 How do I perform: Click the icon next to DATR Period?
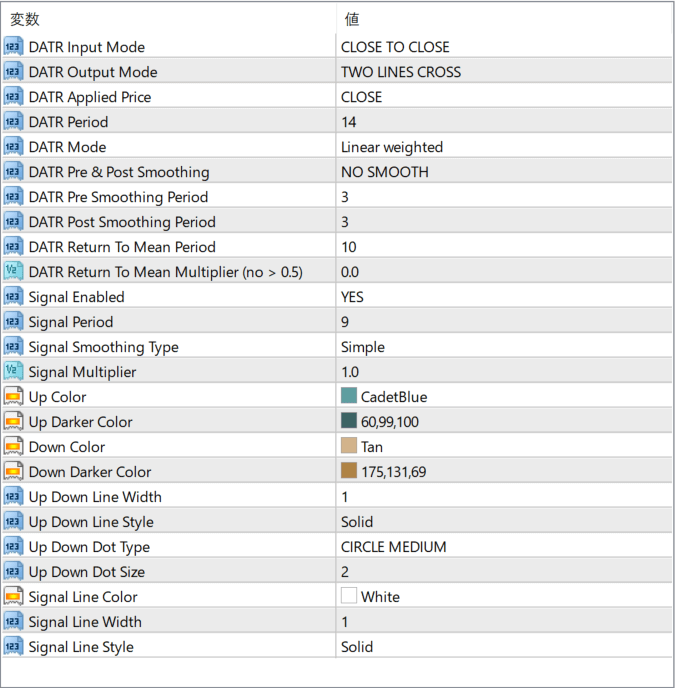point(13,122)
